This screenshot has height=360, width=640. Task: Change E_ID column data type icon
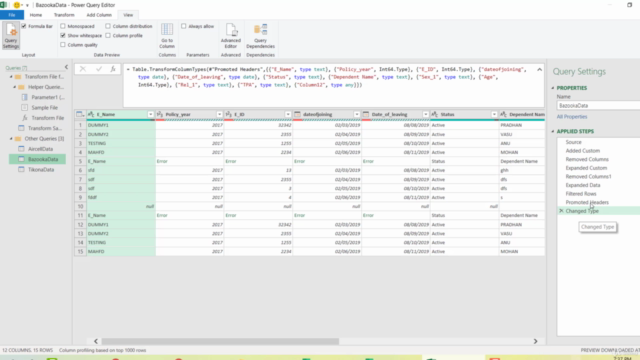[x=229, y=114]
